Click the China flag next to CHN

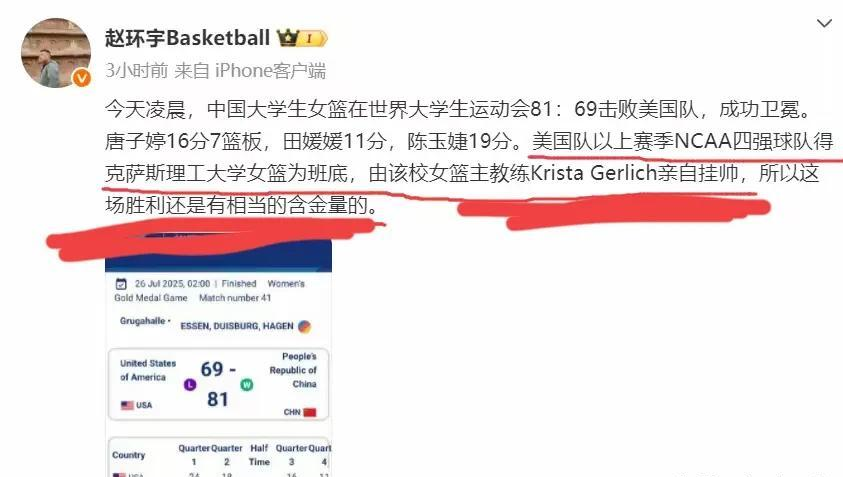coord(310,412)
